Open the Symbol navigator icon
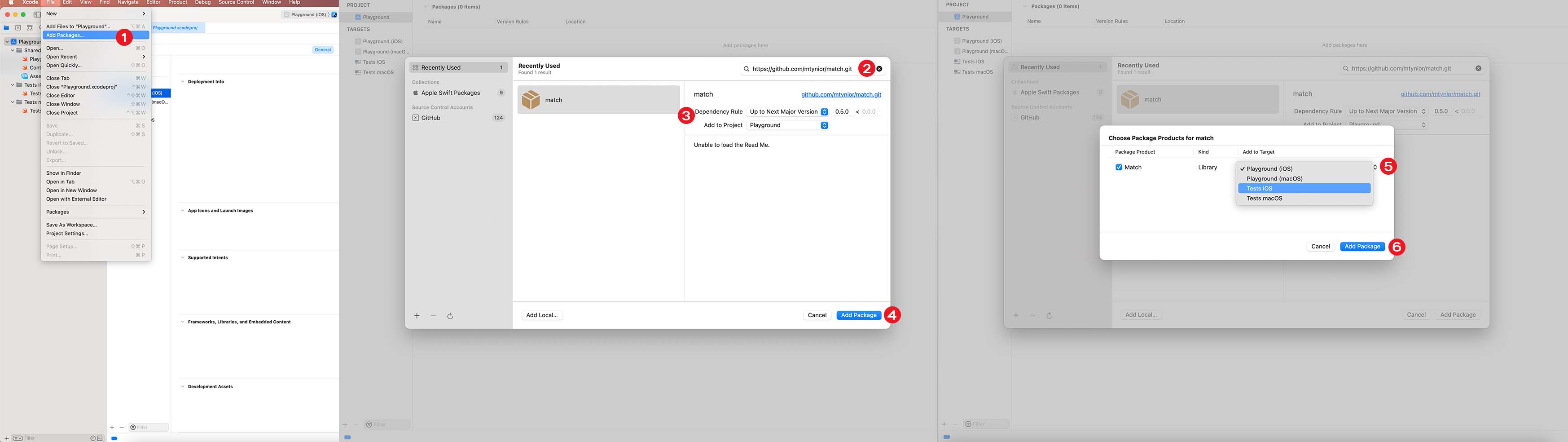 point(30,28)
